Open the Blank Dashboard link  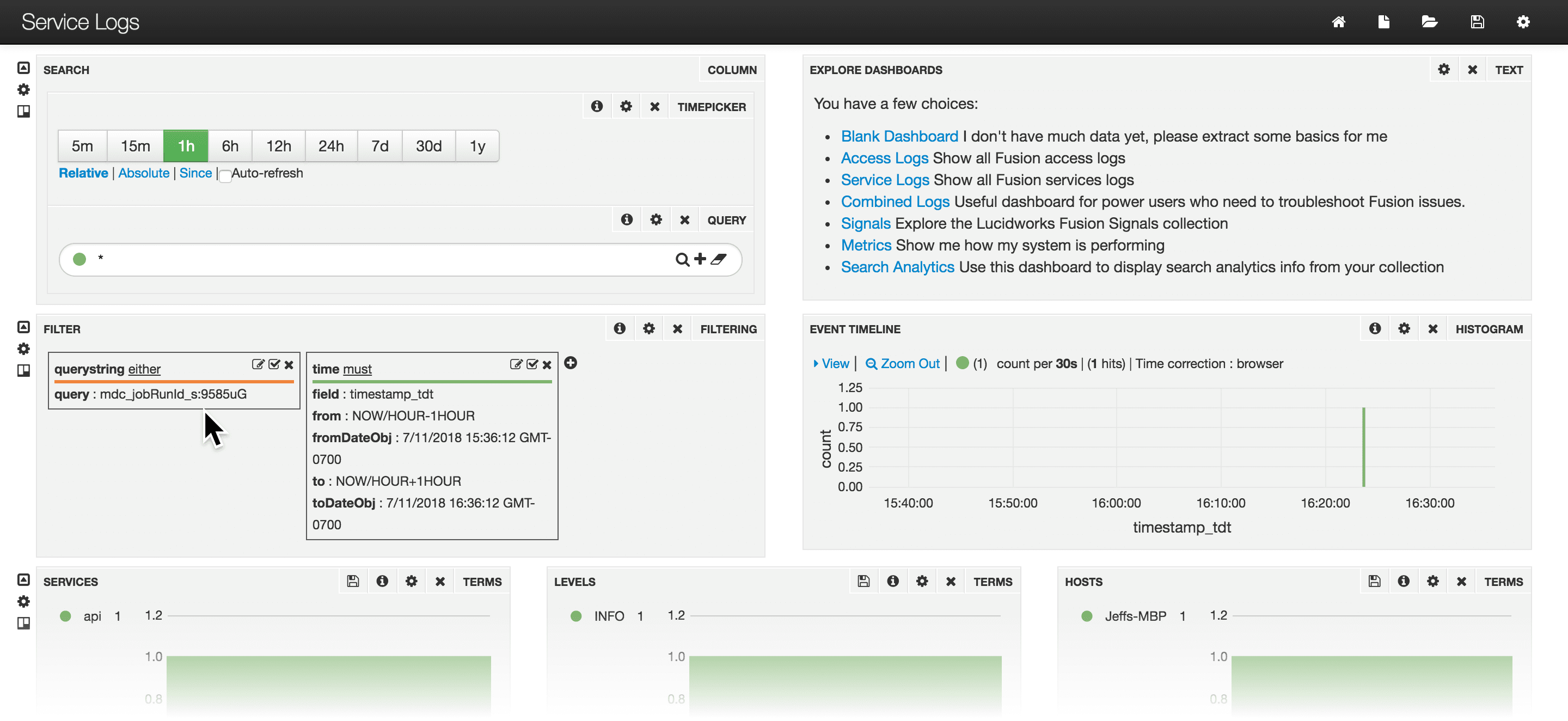coord(899,136)
